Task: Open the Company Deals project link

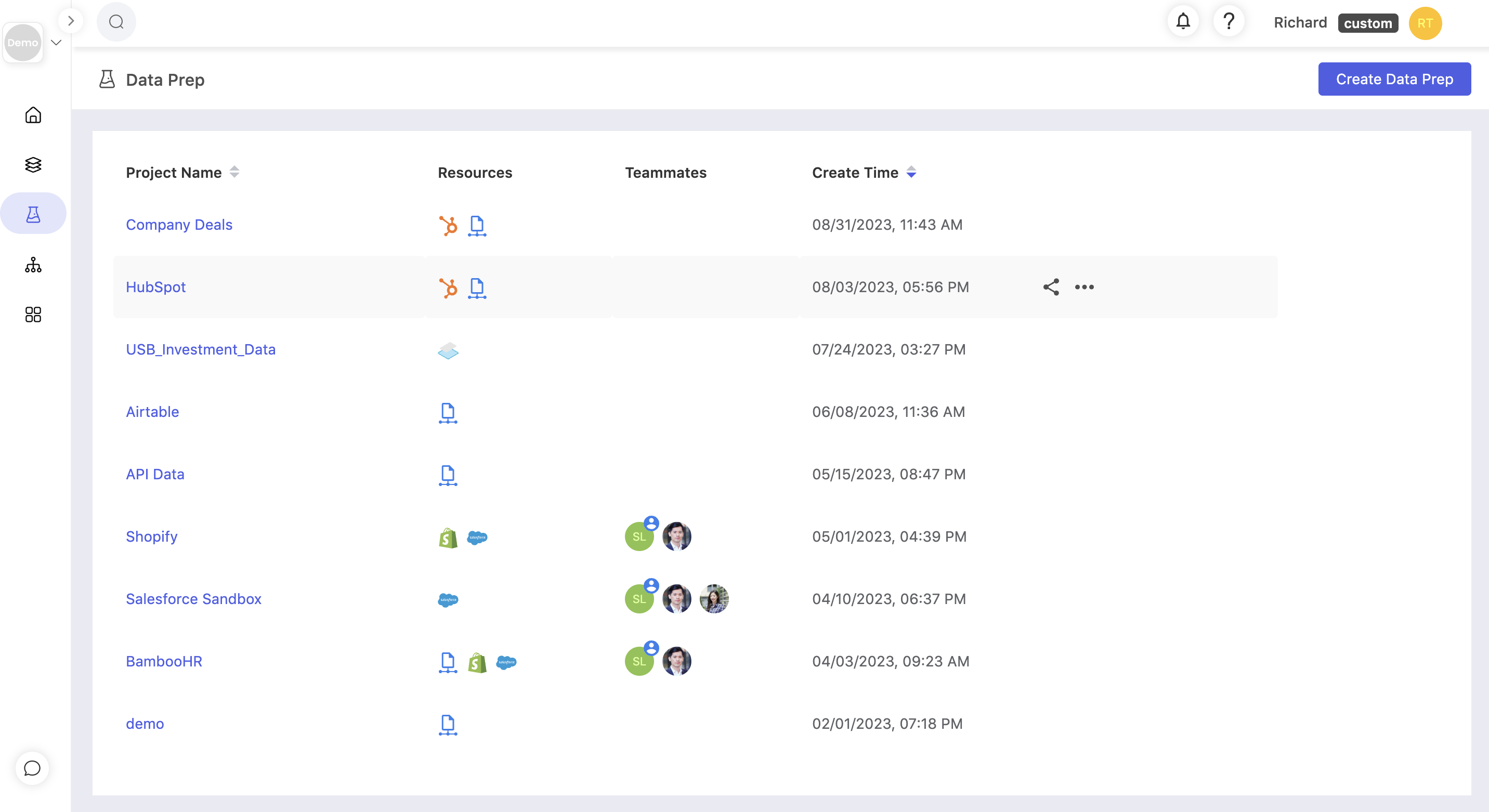Action: pyautogui.click(x=179, y=225)
